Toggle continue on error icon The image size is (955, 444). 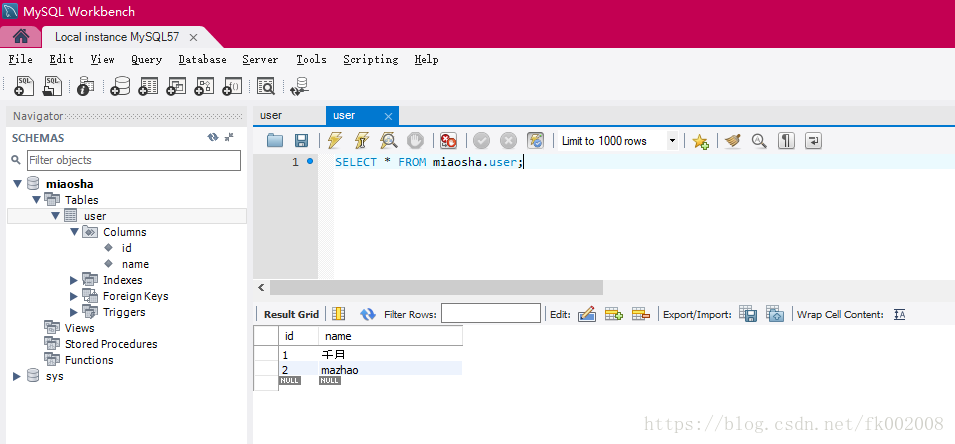(x=449, y=141)
